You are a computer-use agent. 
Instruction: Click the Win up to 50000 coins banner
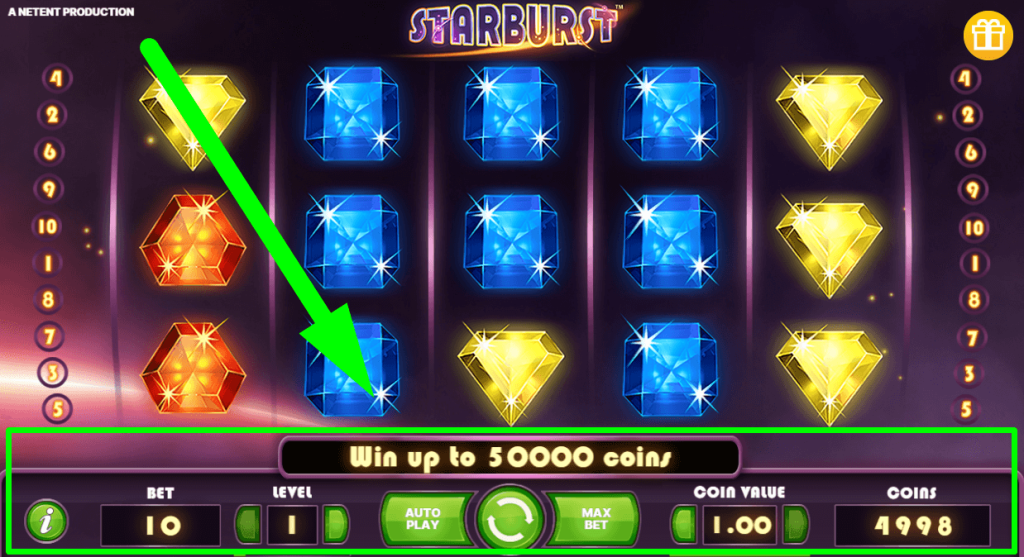point(510,456)
